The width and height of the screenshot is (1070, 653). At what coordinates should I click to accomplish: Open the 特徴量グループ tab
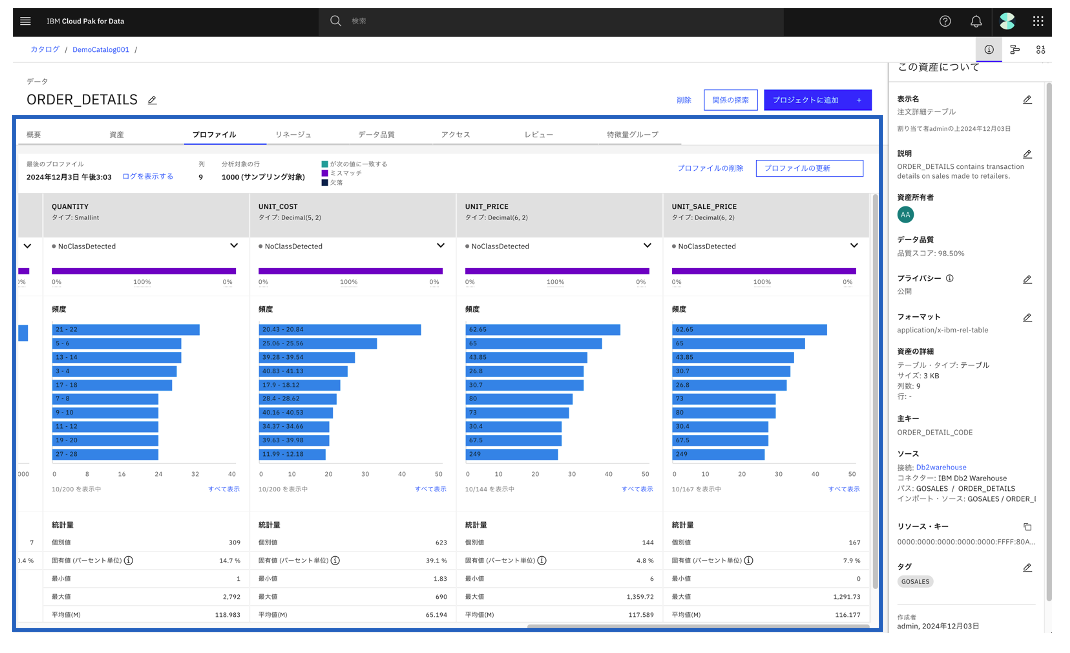point(633,134)
